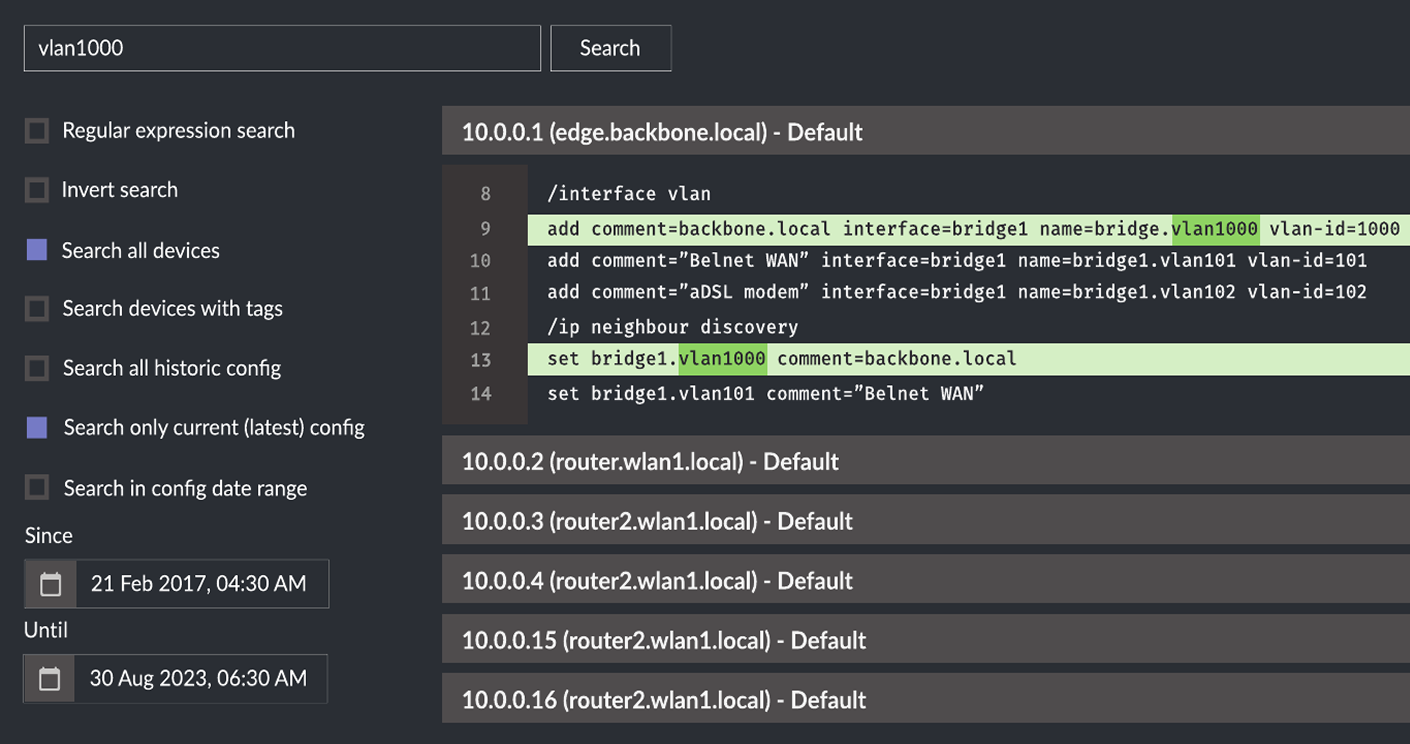Select highlighted config line 9

[968, 229]
